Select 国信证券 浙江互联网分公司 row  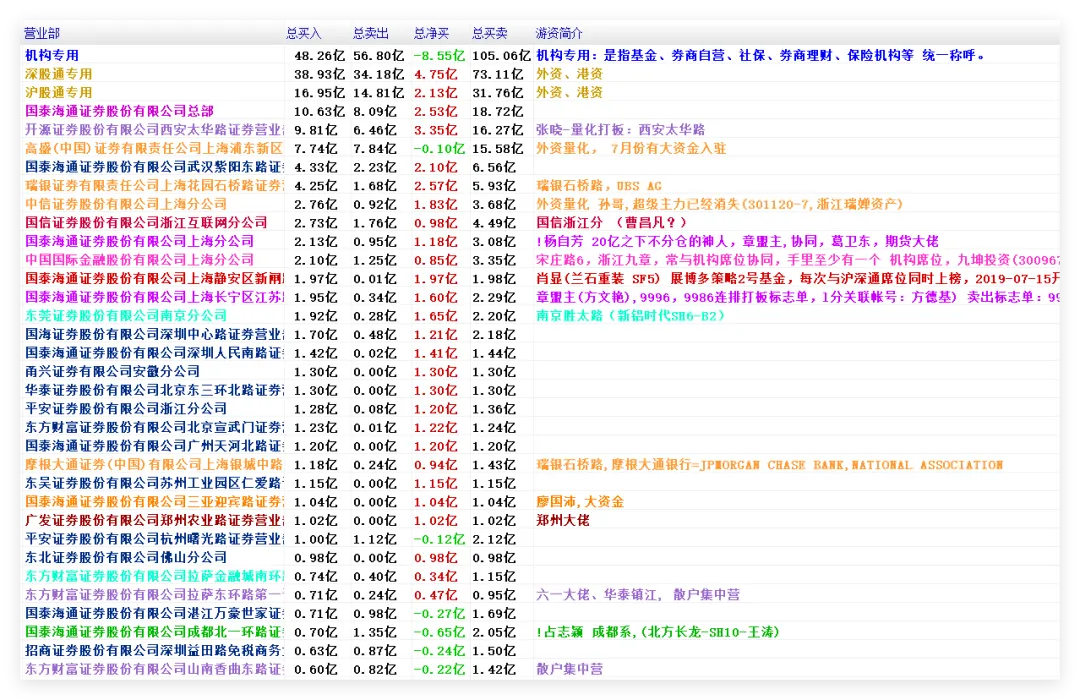coord(146,223)
